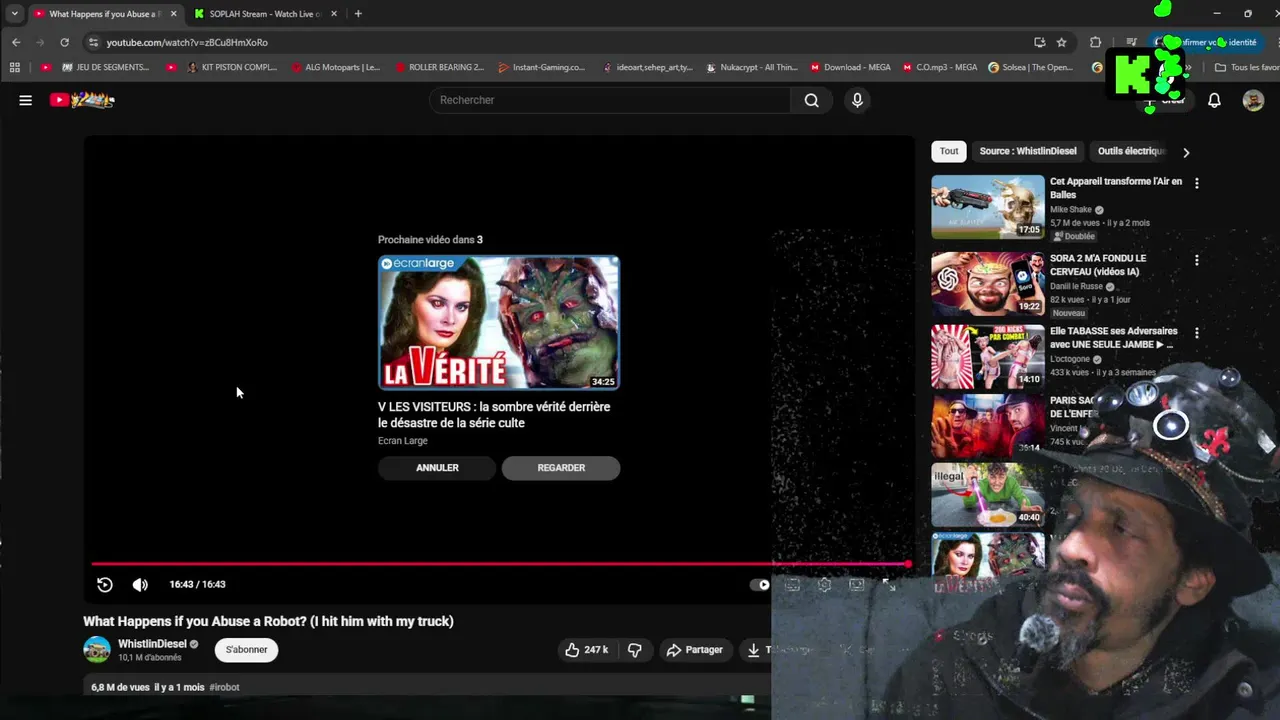This screenshot has height=720, width=1280.
Task: Enter fullscreen mode in the player
Action: (889, 585)
